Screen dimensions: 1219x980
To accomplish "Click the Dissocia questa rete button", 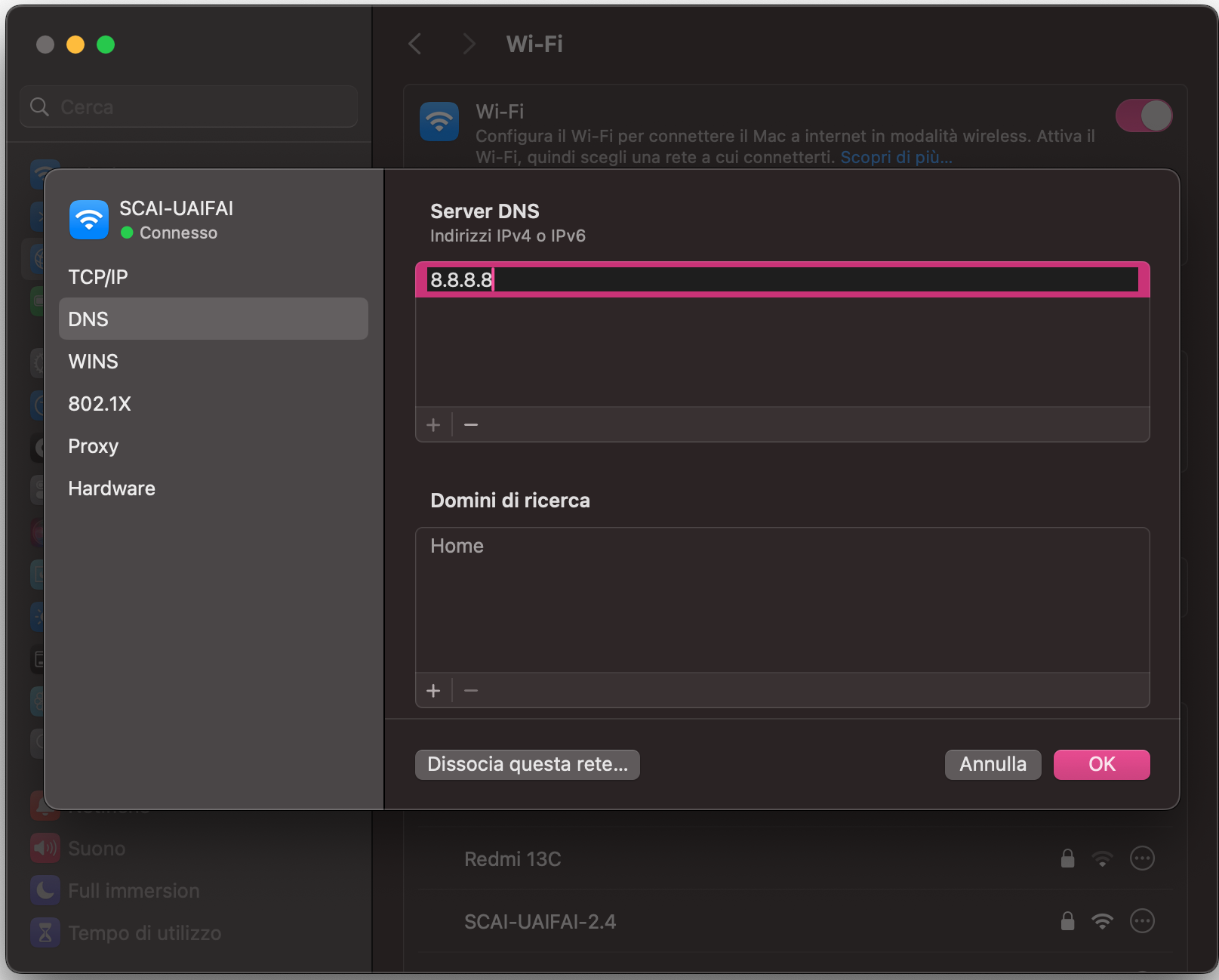I will [527, 764].
